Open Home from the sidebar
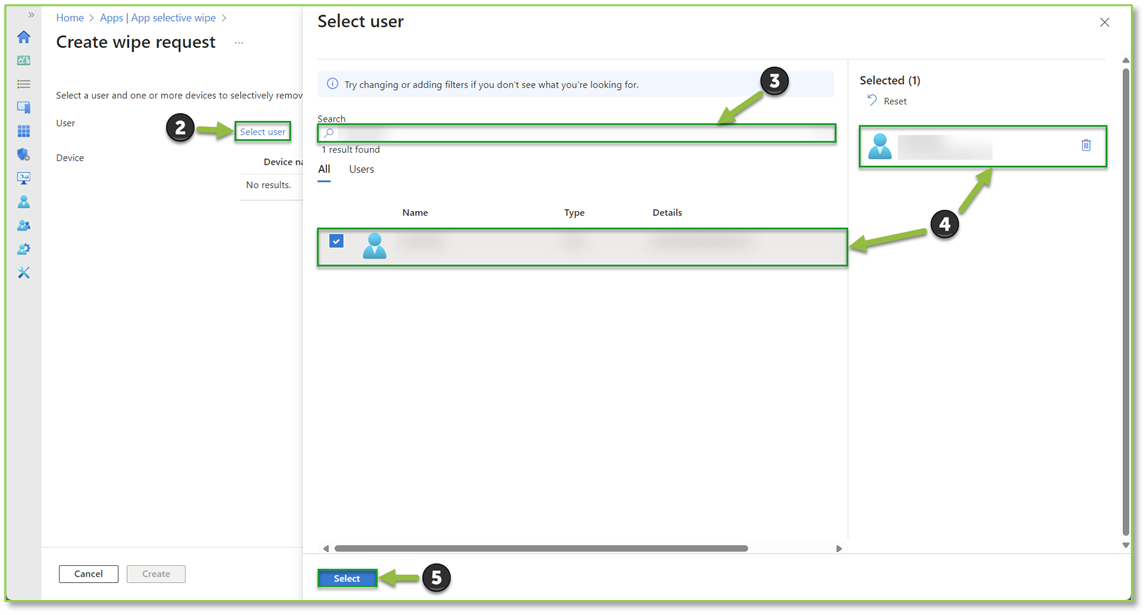 coord(22,36)
